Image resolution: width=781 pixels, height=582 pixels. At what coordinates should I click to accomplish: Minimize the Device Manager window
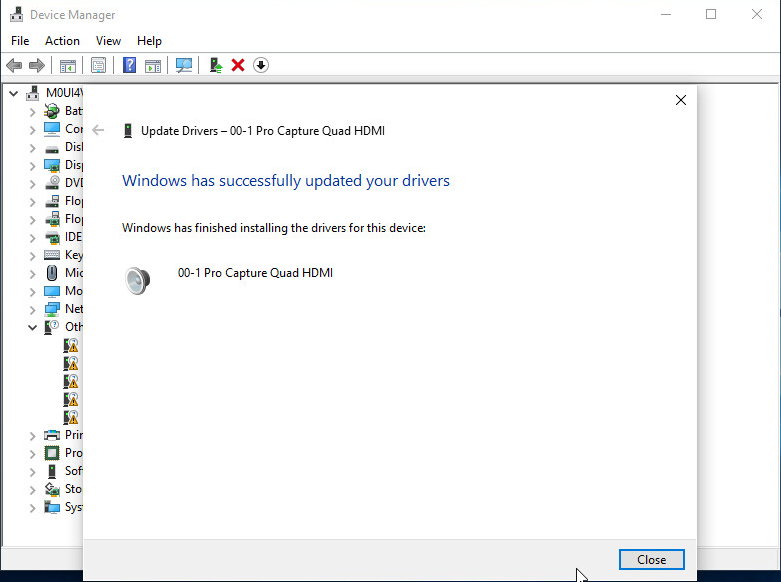point(666,14)
